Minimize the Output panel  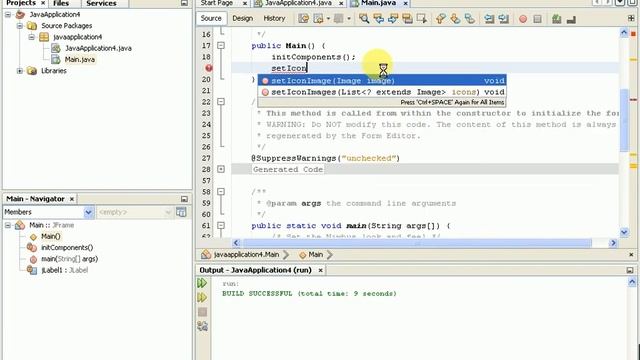click(x=630, y=270)
